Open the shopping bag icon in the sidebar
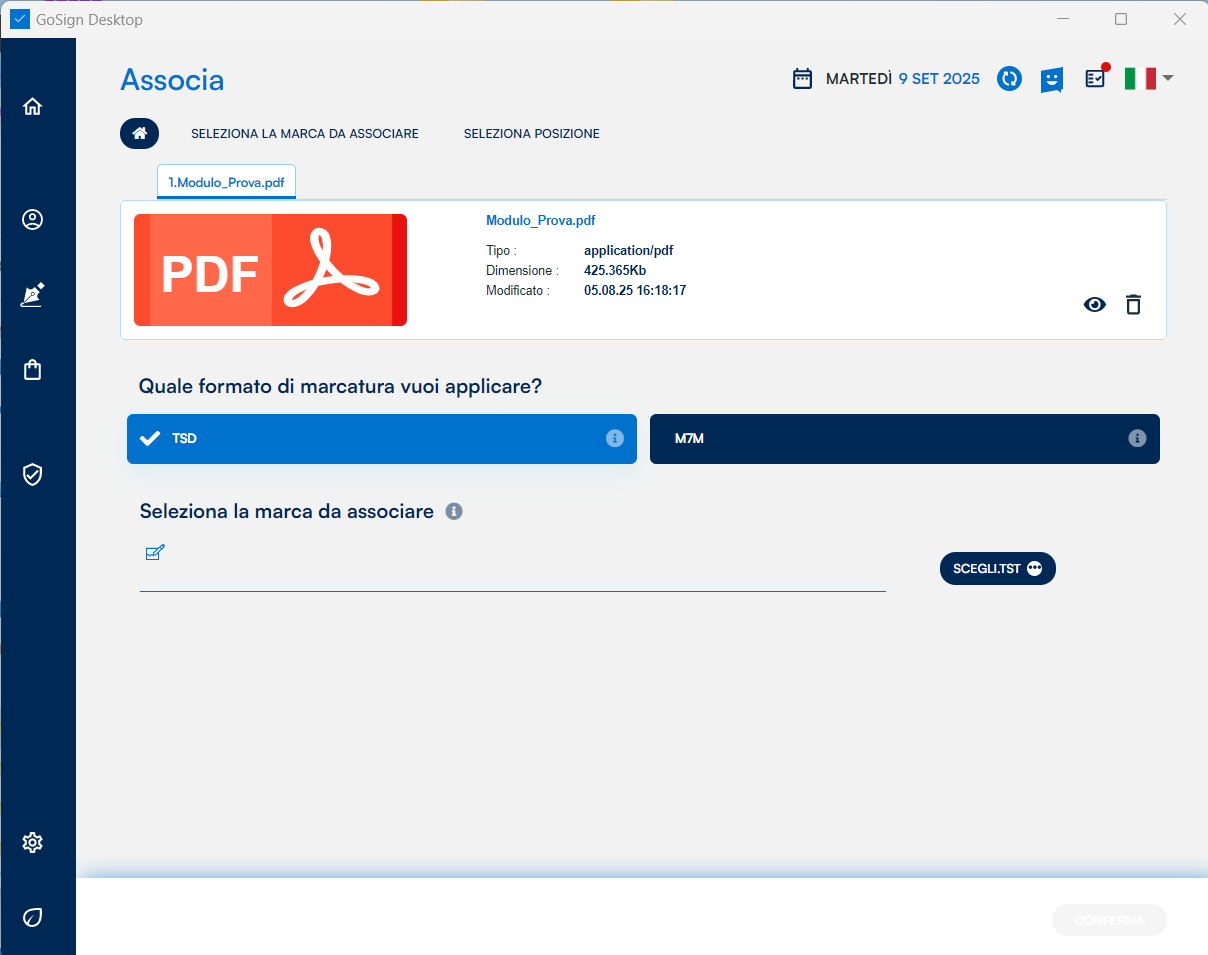The width and height of the screenshot is (1208, 955). [33, 370]
